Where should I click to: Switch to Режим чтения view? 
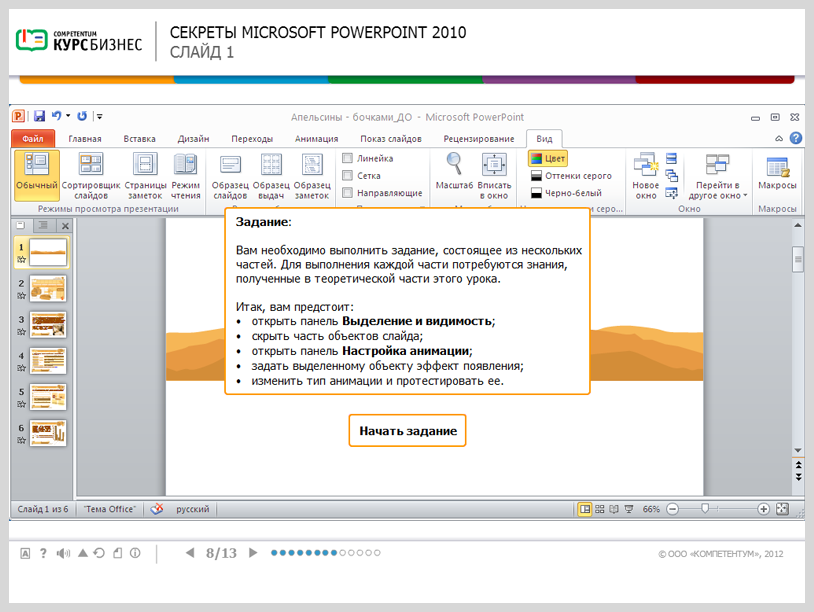(x=185, y=175)
